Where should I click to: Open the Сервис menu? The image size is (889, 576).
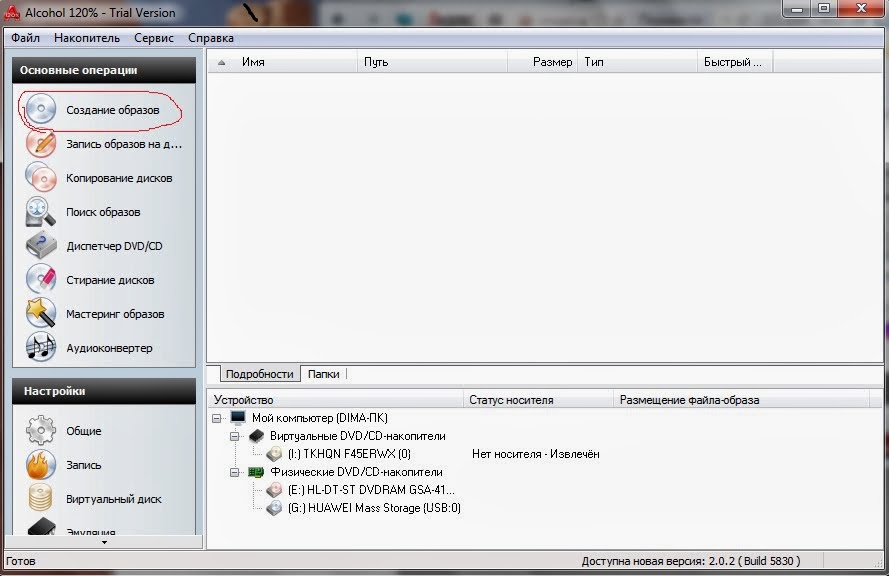154,38
